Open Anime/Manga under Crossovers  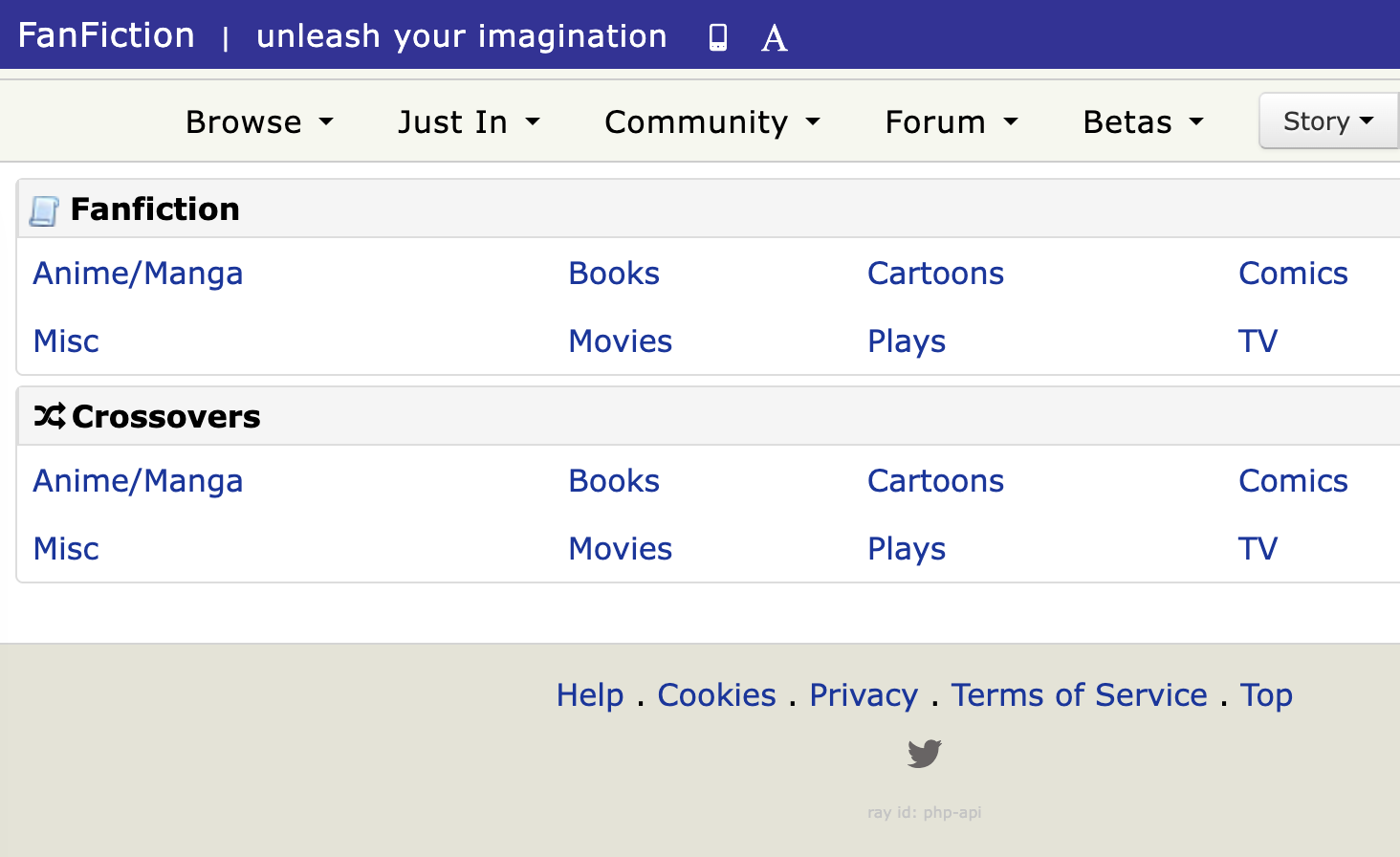click(138, 481)
